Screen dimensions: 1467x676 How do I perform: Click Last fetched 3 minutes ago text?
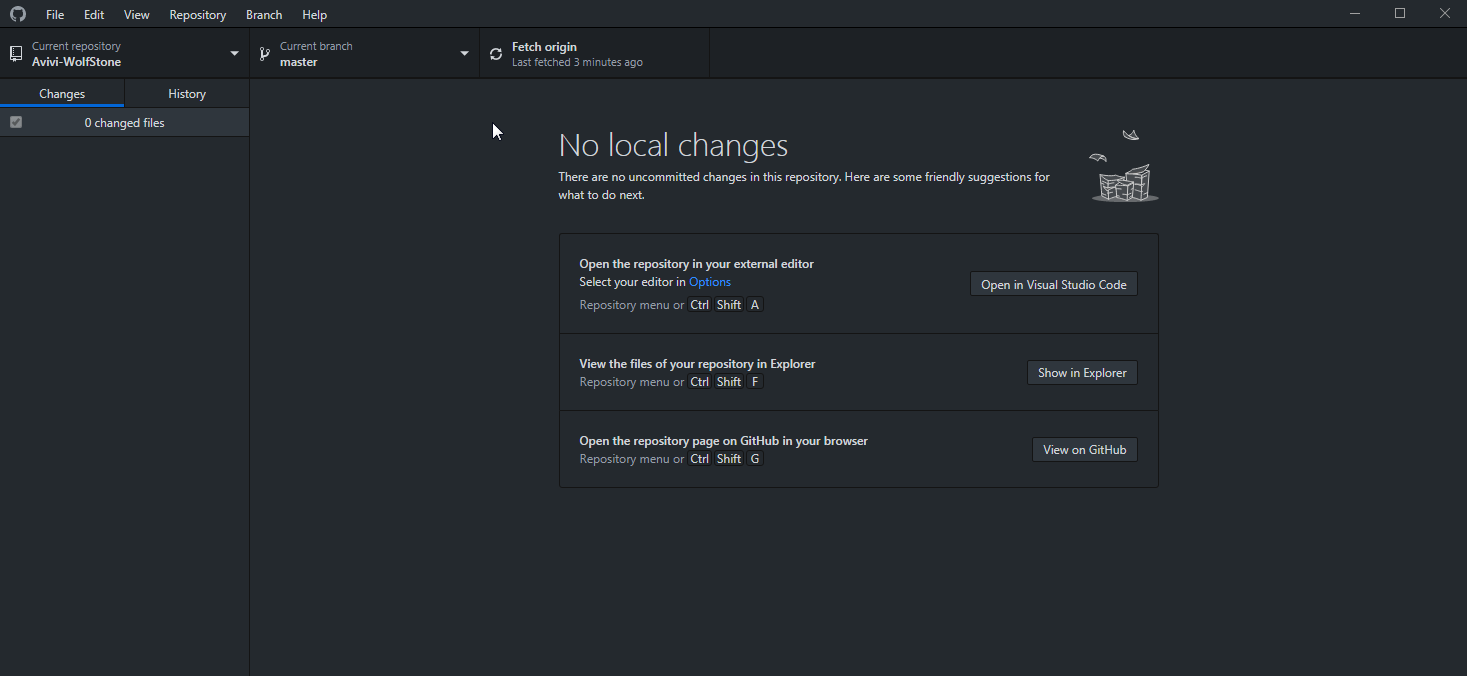[x=577, y=62]
